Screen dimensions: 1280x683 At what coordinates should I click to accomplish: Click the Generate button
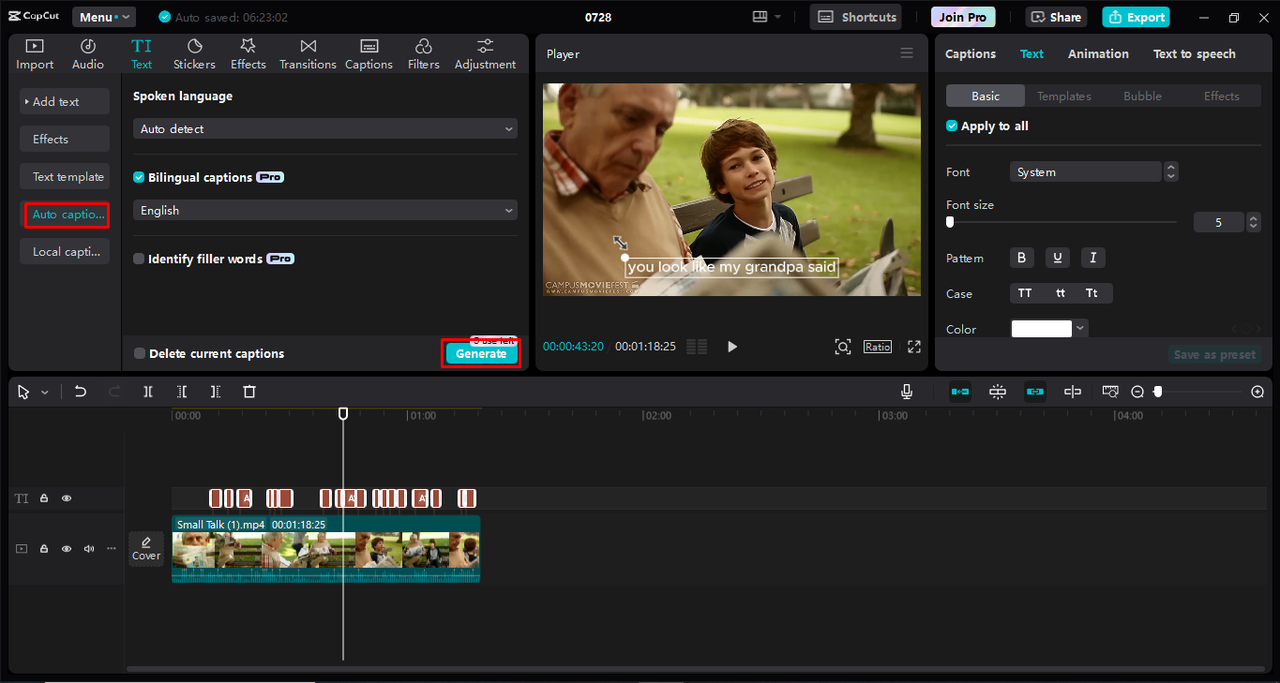pyautogui.click(x=481, y=354)
